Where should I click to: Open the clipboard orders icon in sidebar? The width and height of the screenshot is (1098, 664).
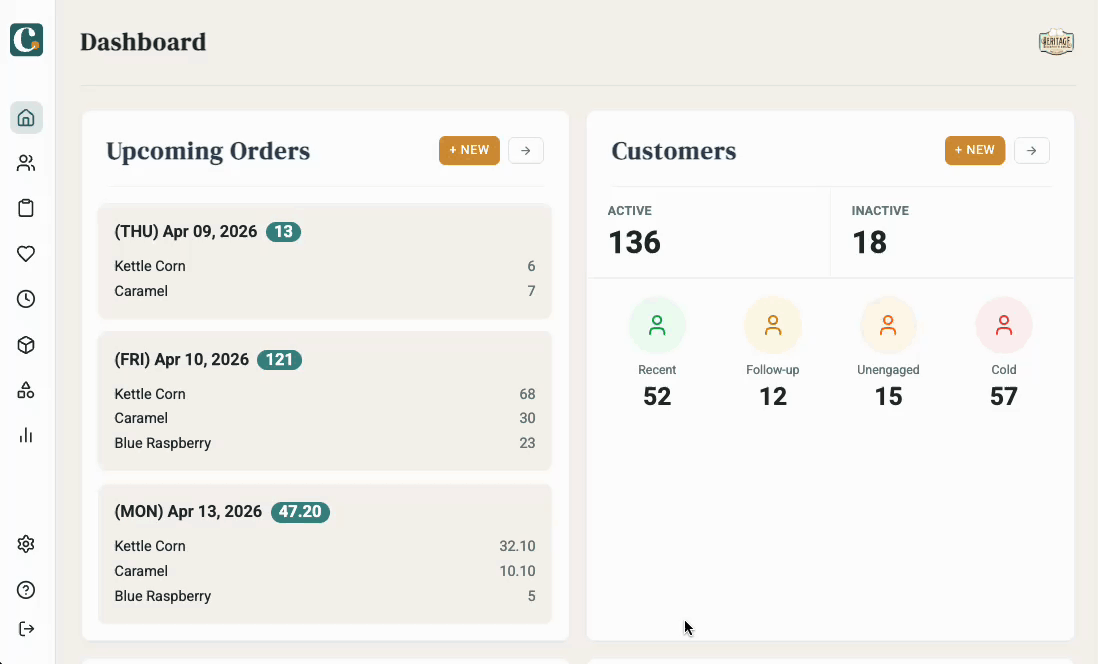pos(26,208)
